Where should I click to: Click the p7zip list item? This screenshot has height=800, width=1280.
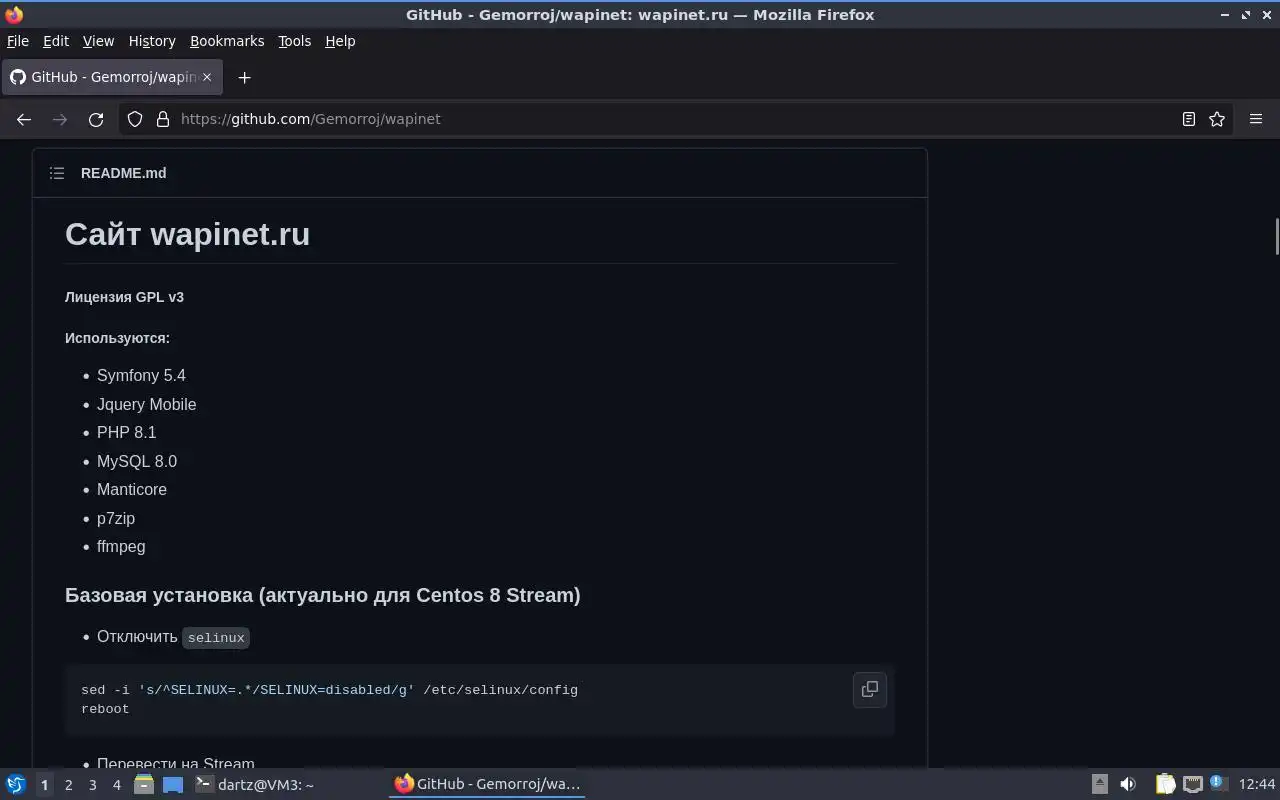click(116, 518)
